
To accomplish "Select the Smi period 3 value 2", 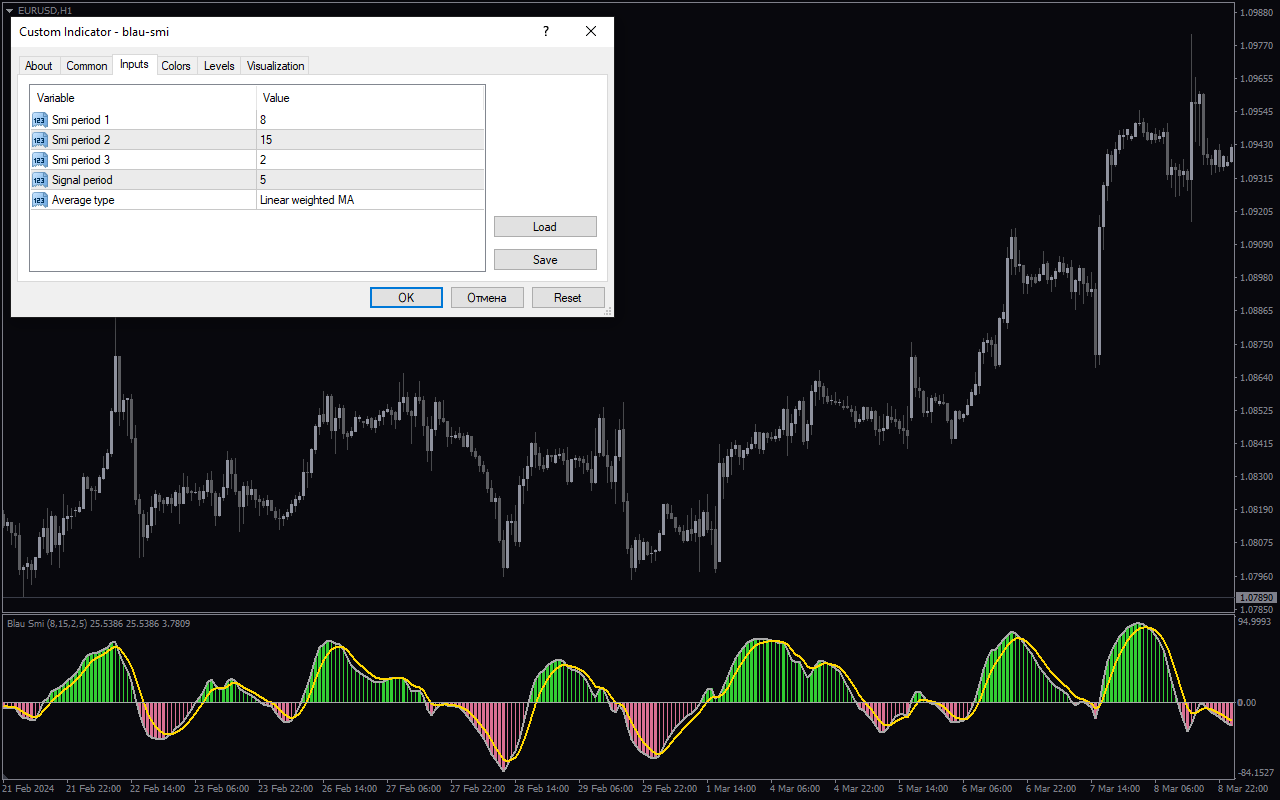I will 371,160.
